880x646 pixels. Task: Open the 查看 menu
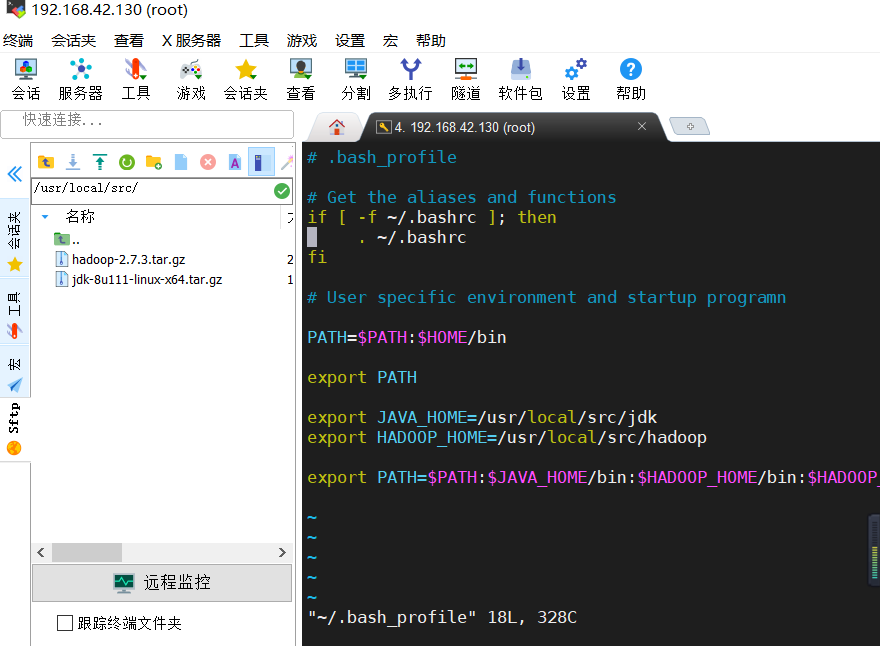coord(129,40)
